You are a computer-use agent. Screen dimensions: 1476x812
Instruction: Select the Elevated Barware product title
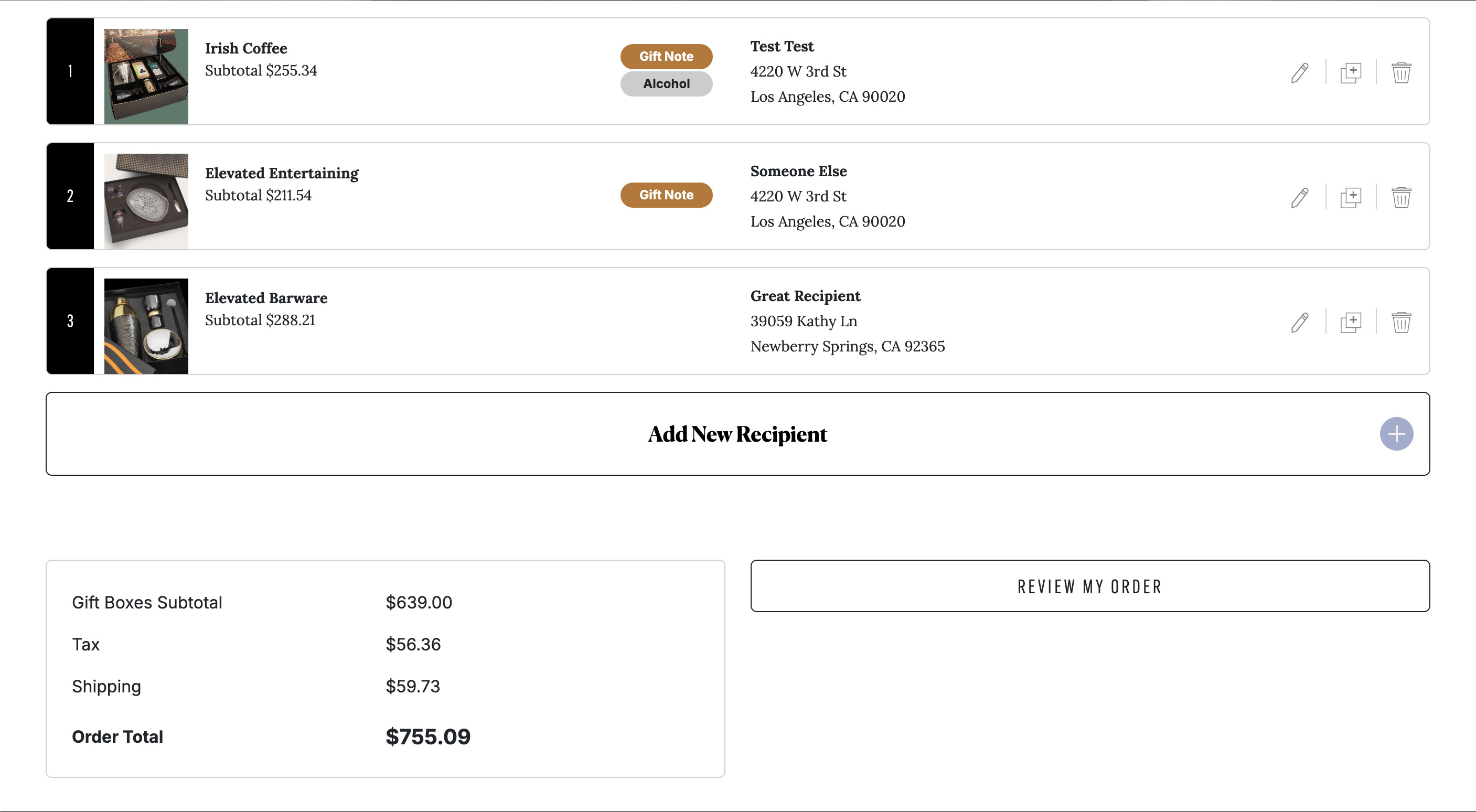pos(266,298)
